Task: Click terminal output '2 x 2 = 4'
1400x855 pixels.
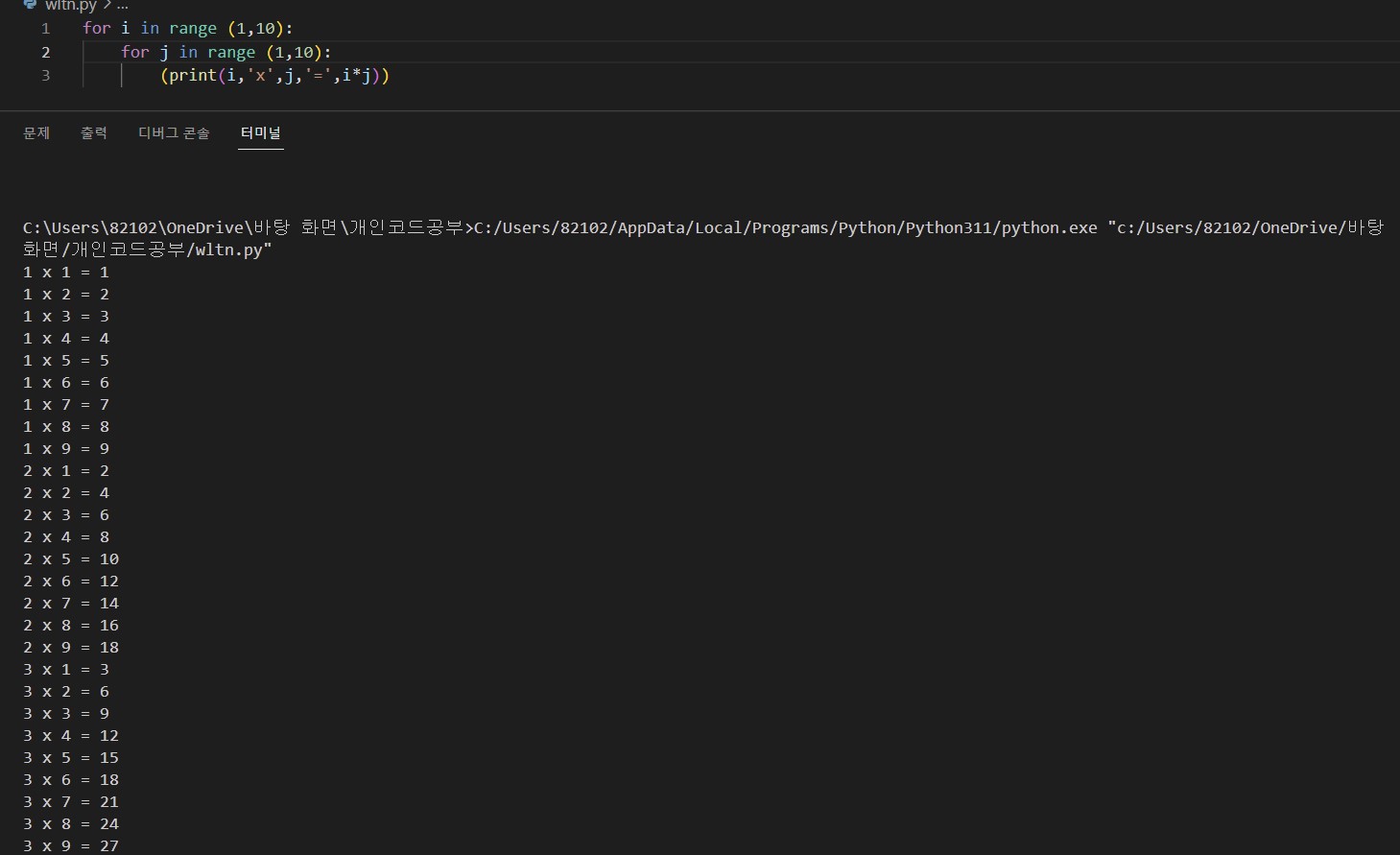Action: 66,493
